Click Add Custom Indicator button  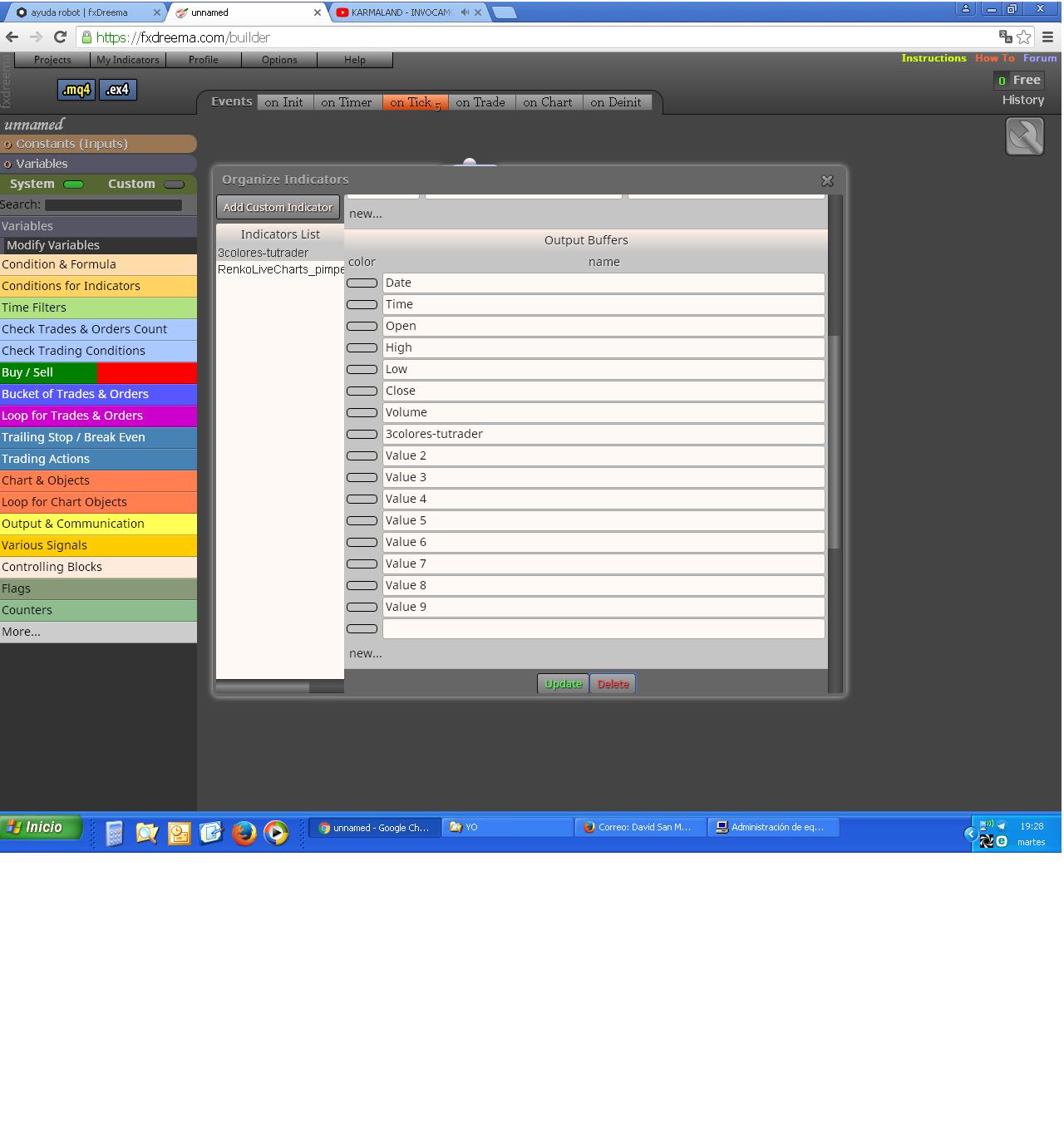click(278, 207)
